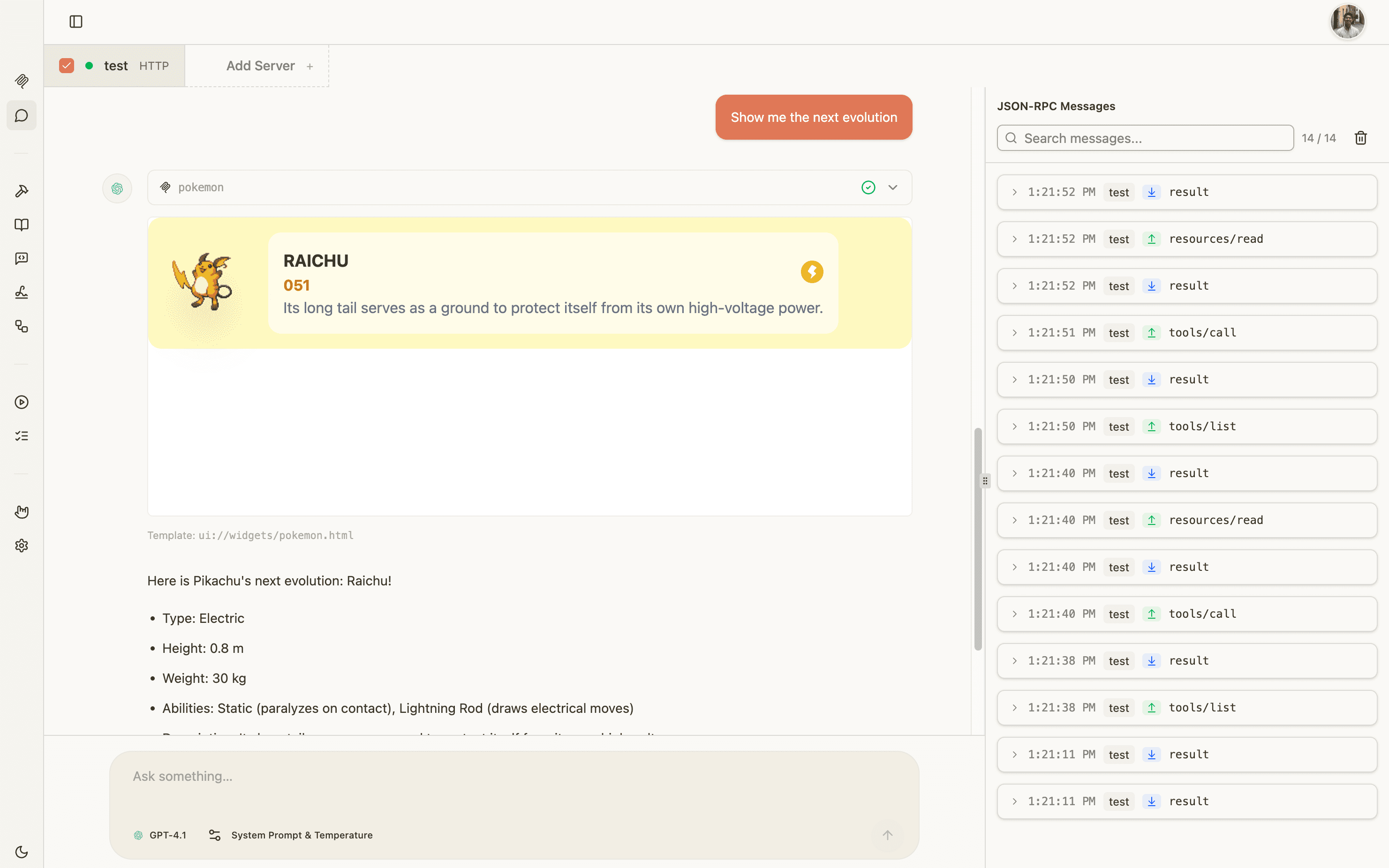Click the Add Server tab

tap(260, 66)
